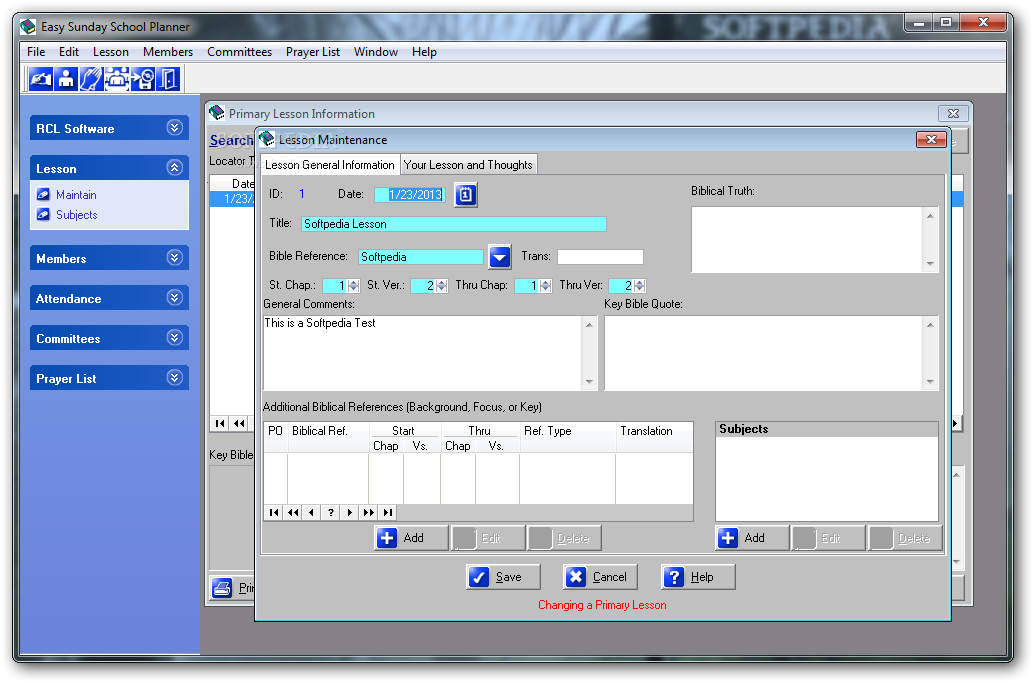This screenshot has height=683, width=1034.
Task: Click the question mark navigator button
Action: click(330, 512)
